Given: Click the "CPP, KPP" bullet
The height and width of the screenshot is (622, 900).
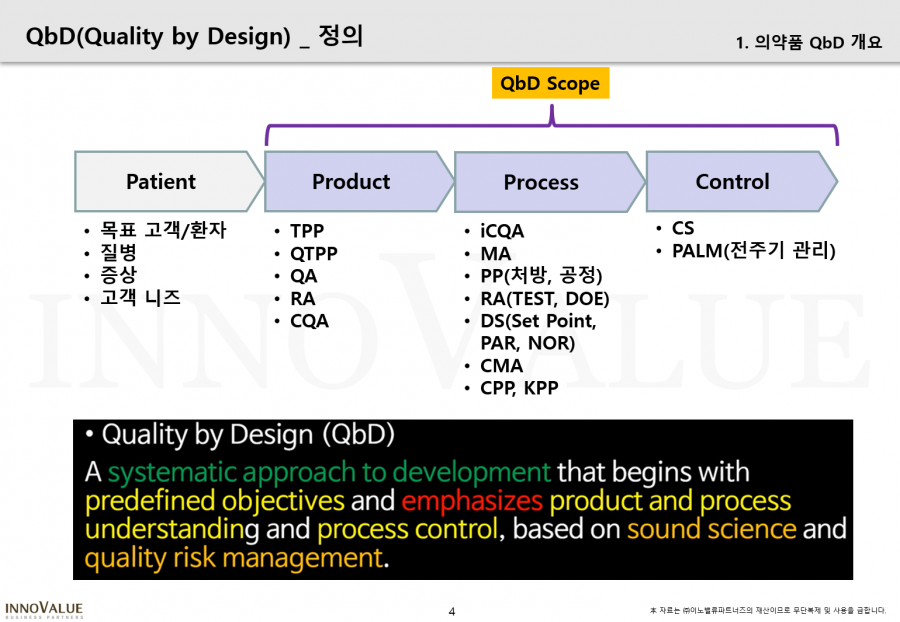Looking at the screenshot, I should pyautogui.click(x=519, y=388).
